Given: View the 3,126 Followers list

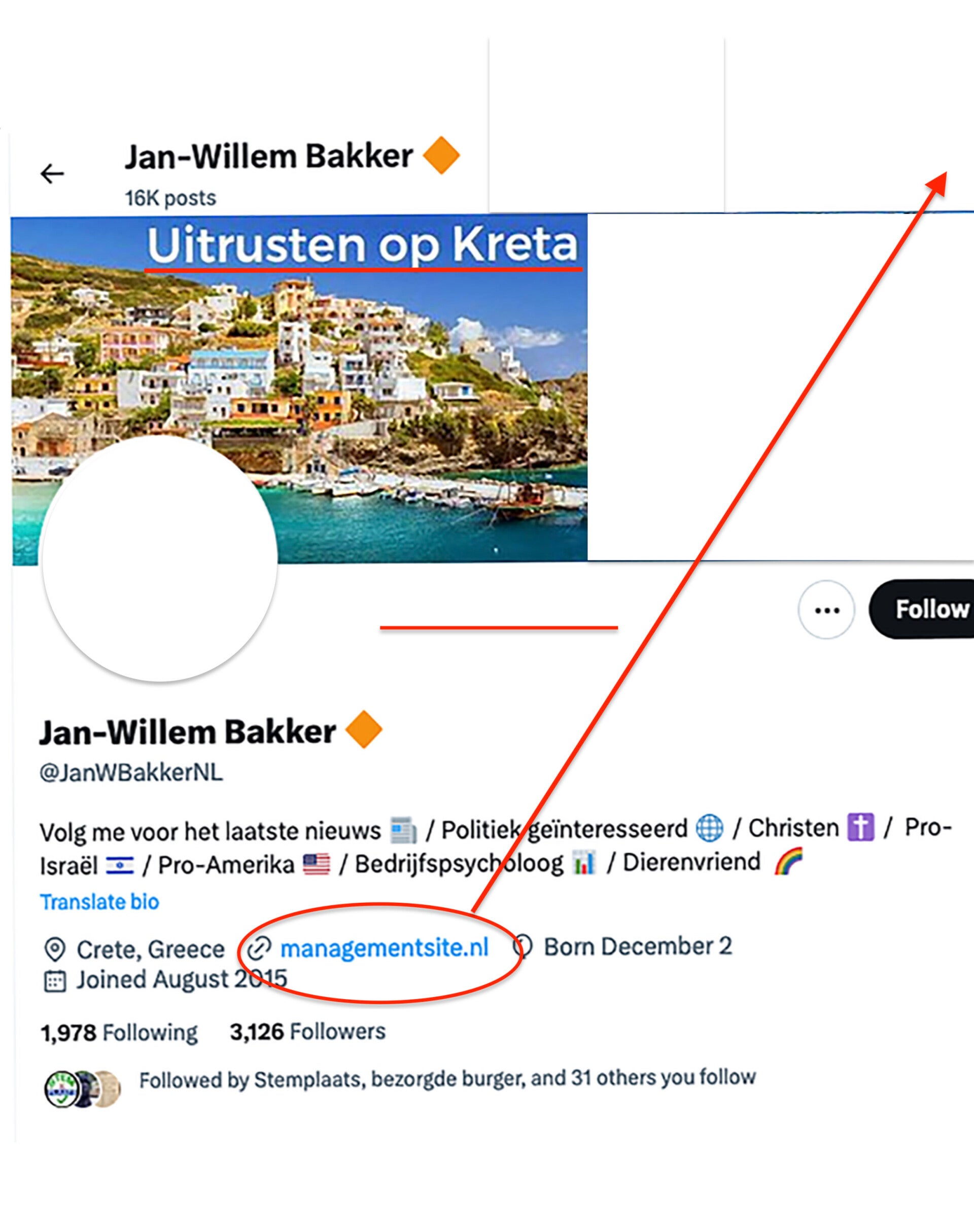Looking at the screenshot, I should pos(307,1031).
